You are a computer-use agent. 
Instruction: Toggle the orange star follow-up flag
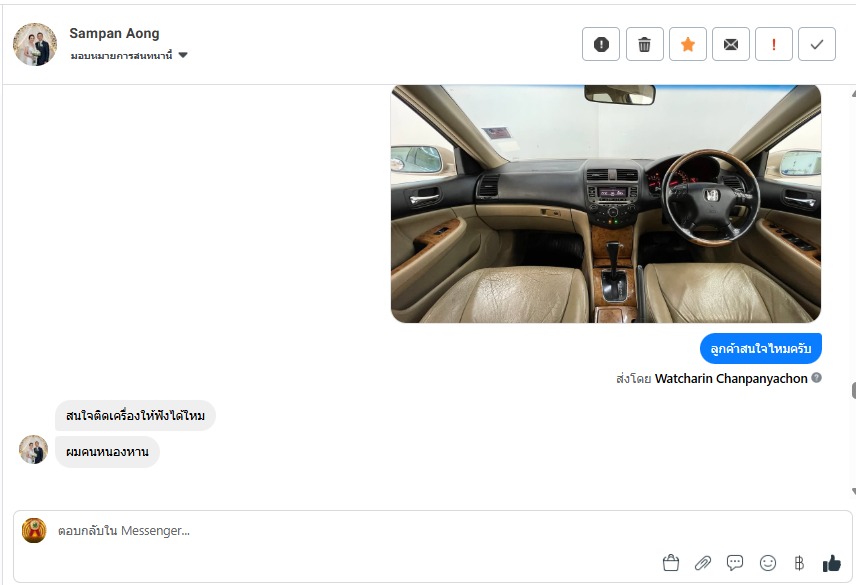pos(688,44)
